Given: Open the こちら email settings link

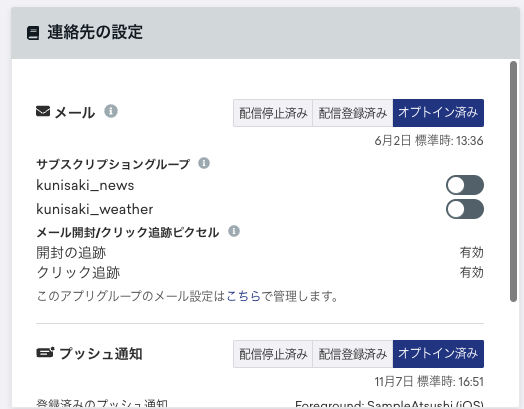Looking at the screenshot, I should 244,296.
